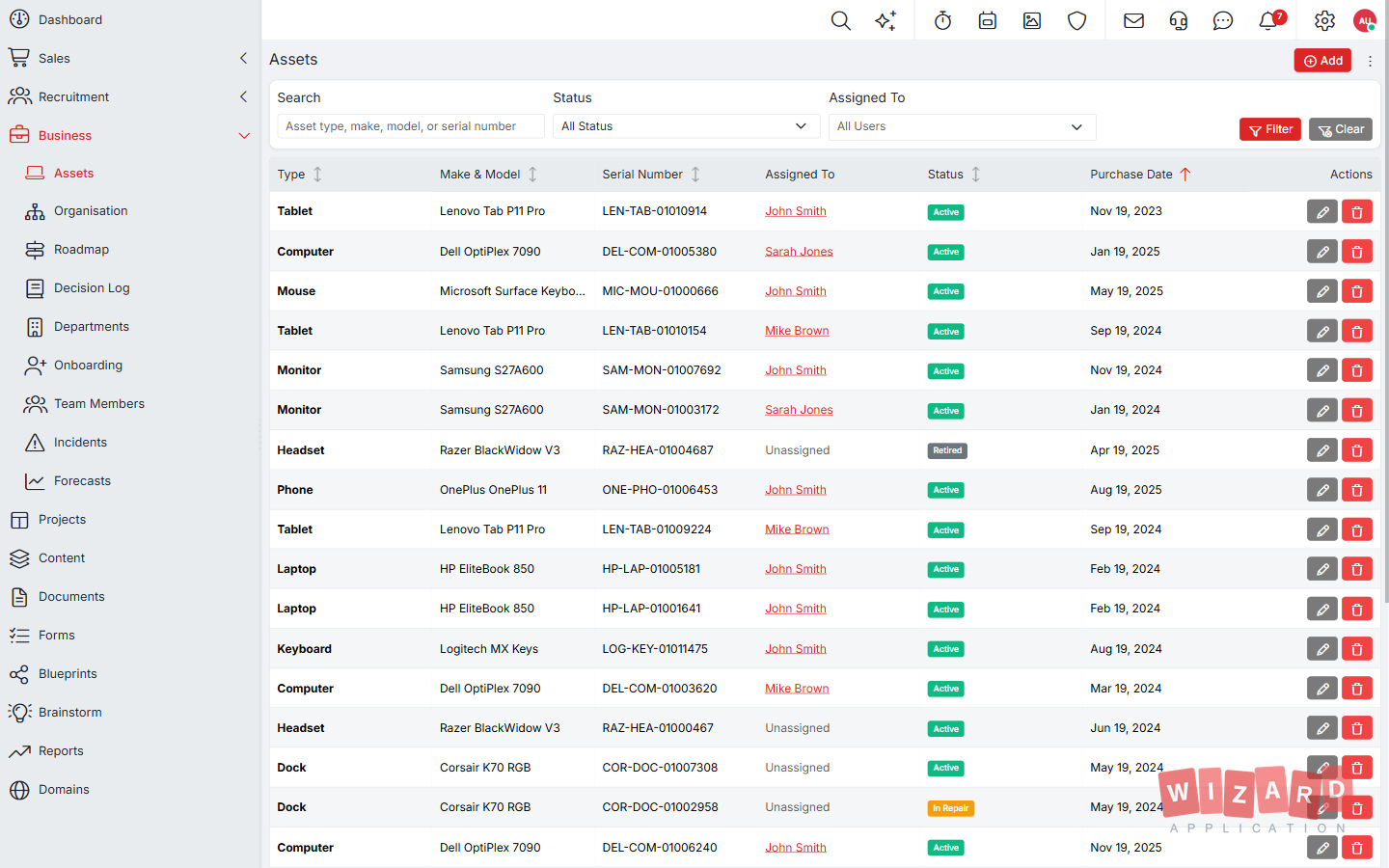Click the In Repair status badge
This screenshot has height=868, width=1389.
point(950,808)
